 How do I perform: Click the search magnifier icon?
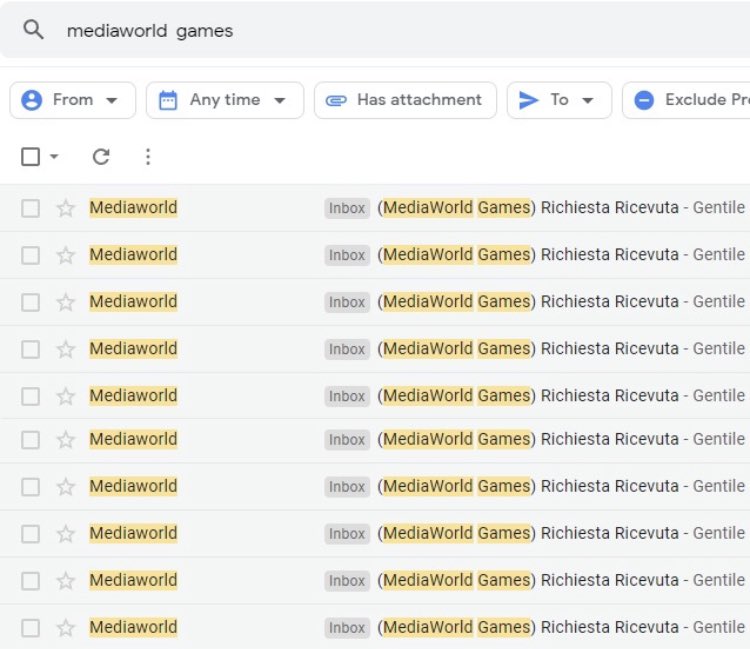click(x=33, y=30)
